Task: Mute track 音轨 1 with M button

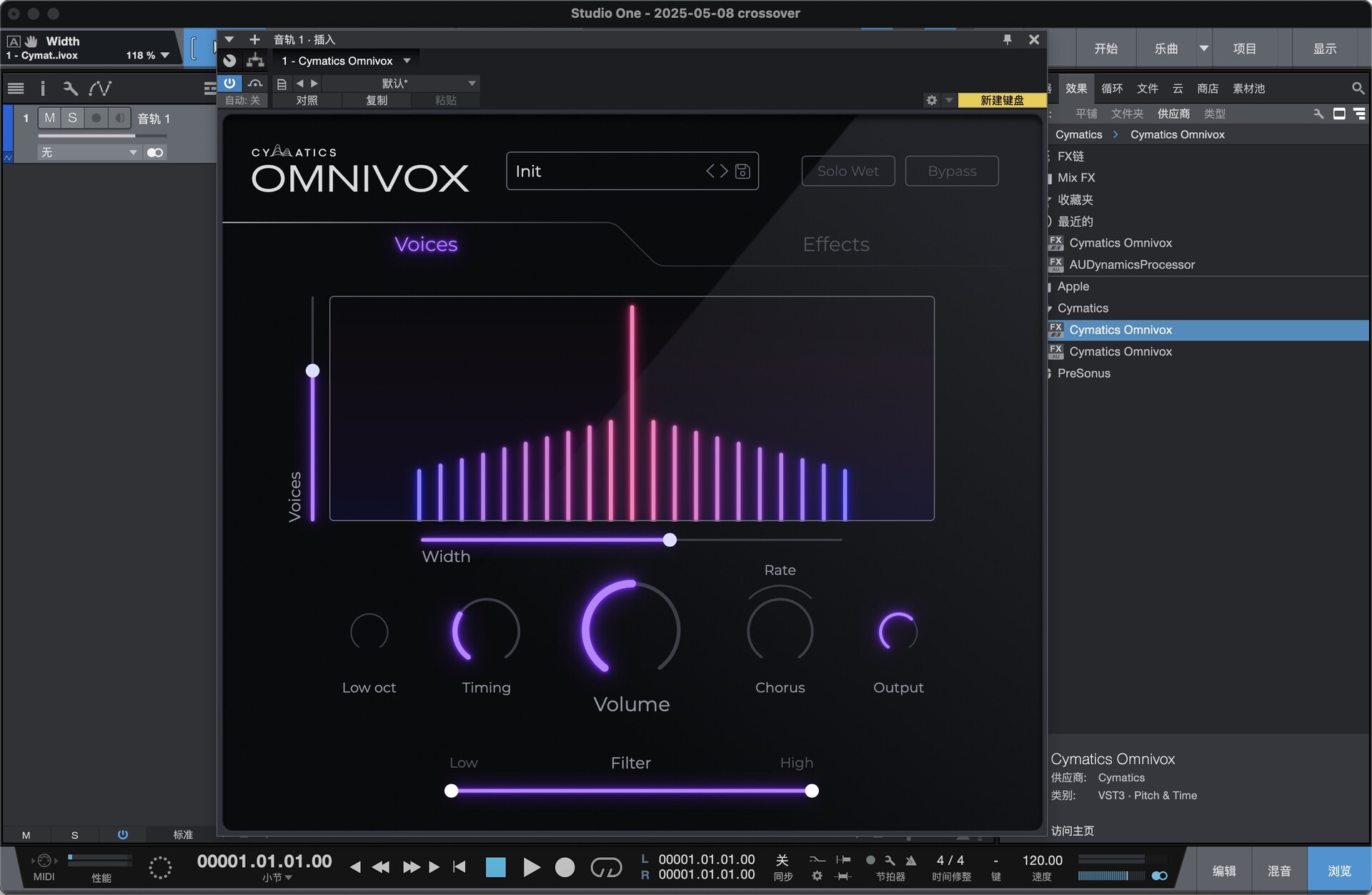Action: click(x=49, y=118)
